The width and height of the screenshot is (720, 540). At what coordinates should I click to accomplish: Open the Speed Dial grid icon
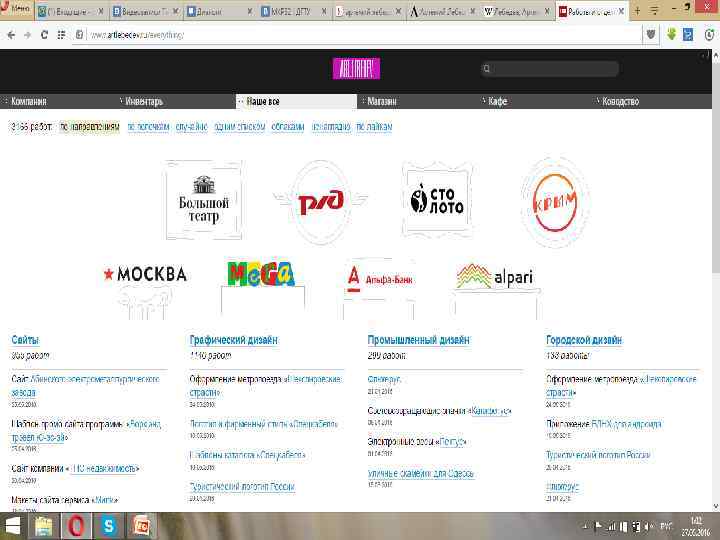coord(61,35)
